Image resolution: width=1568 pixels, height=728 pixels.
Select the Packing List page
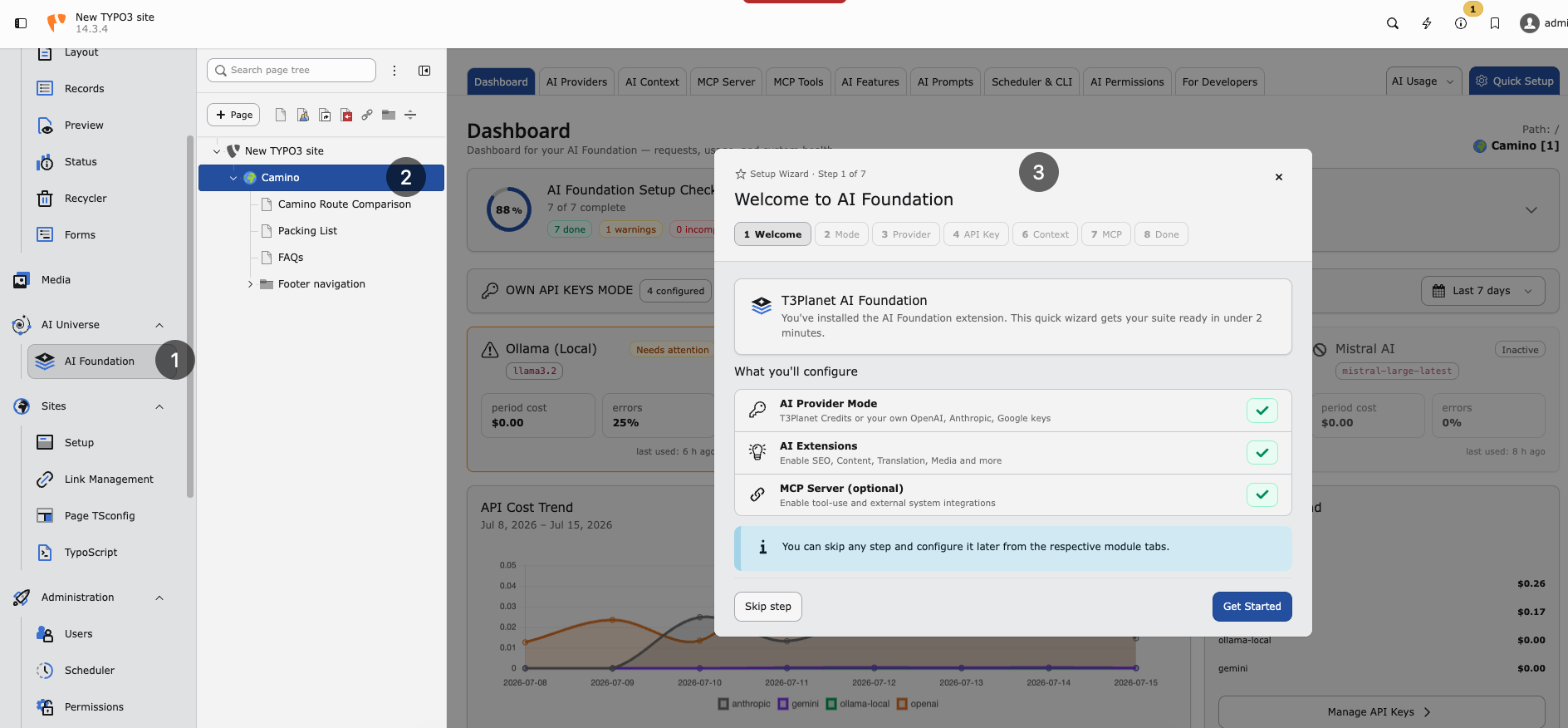[x=307, y=231]
